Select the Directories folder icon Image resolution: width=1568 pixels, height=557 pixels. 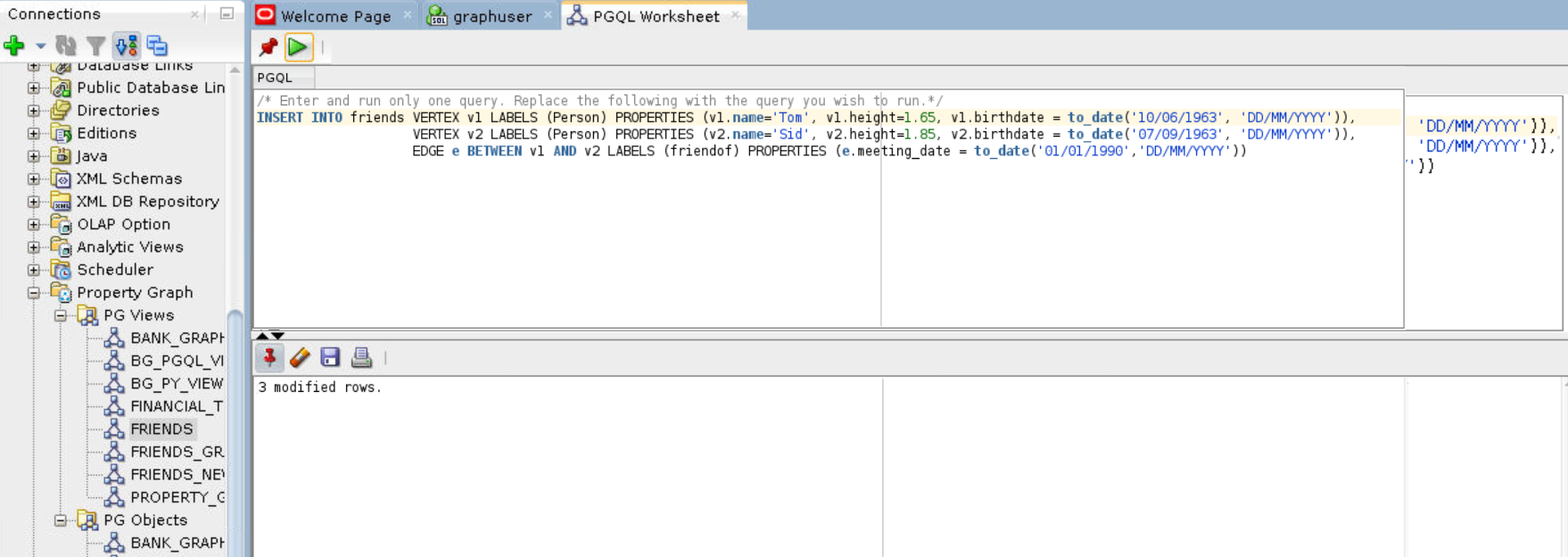(x=61, y=111)
